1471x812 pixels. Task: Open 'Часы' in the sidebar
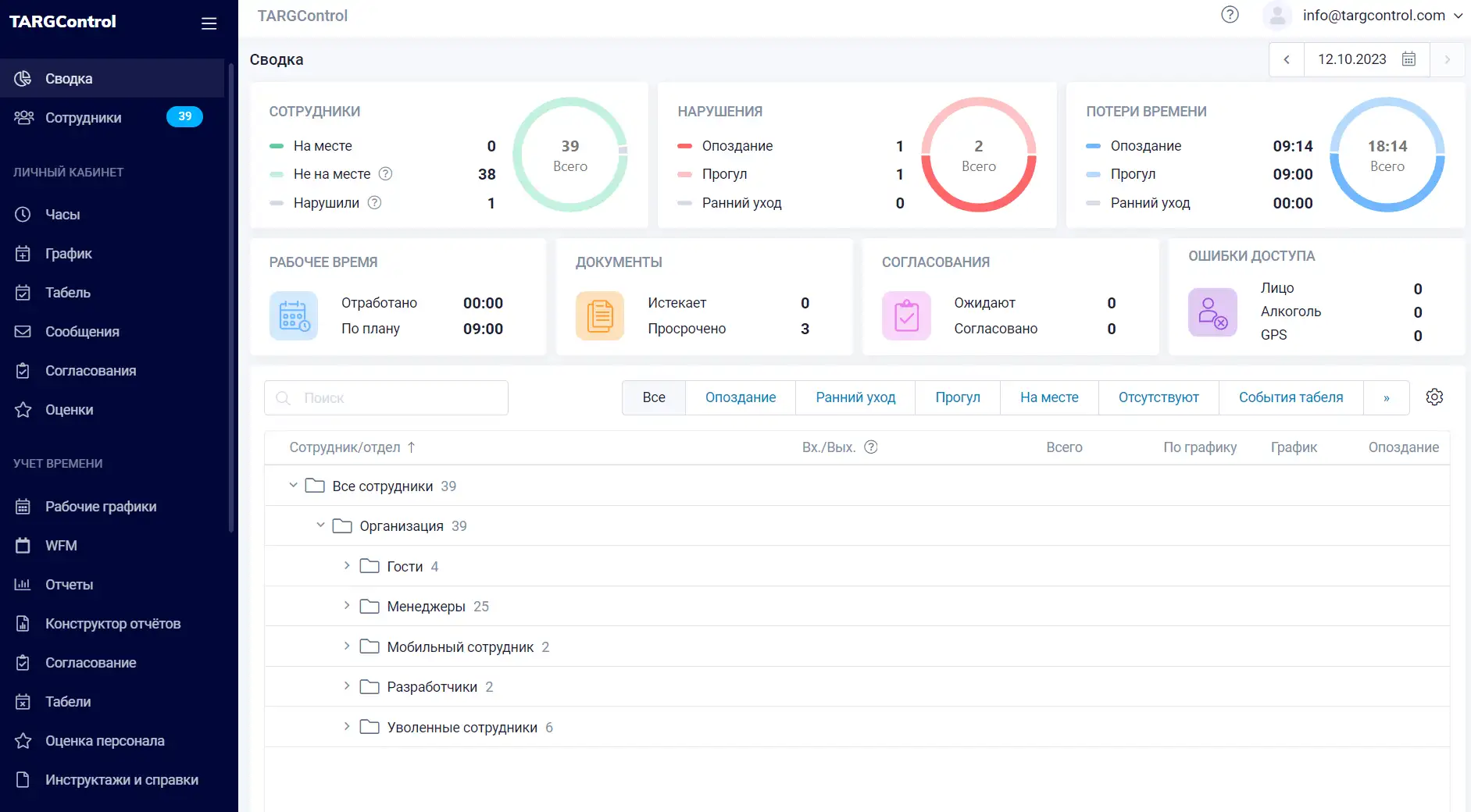coord(112,215)
